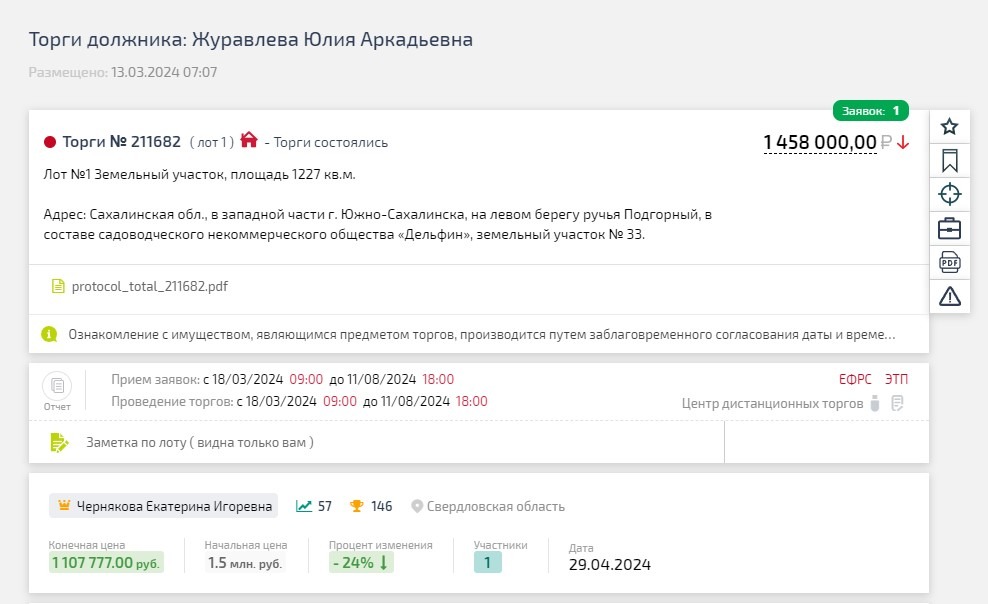
Task: Open the ЕФРС link
Action: [855, 379]
